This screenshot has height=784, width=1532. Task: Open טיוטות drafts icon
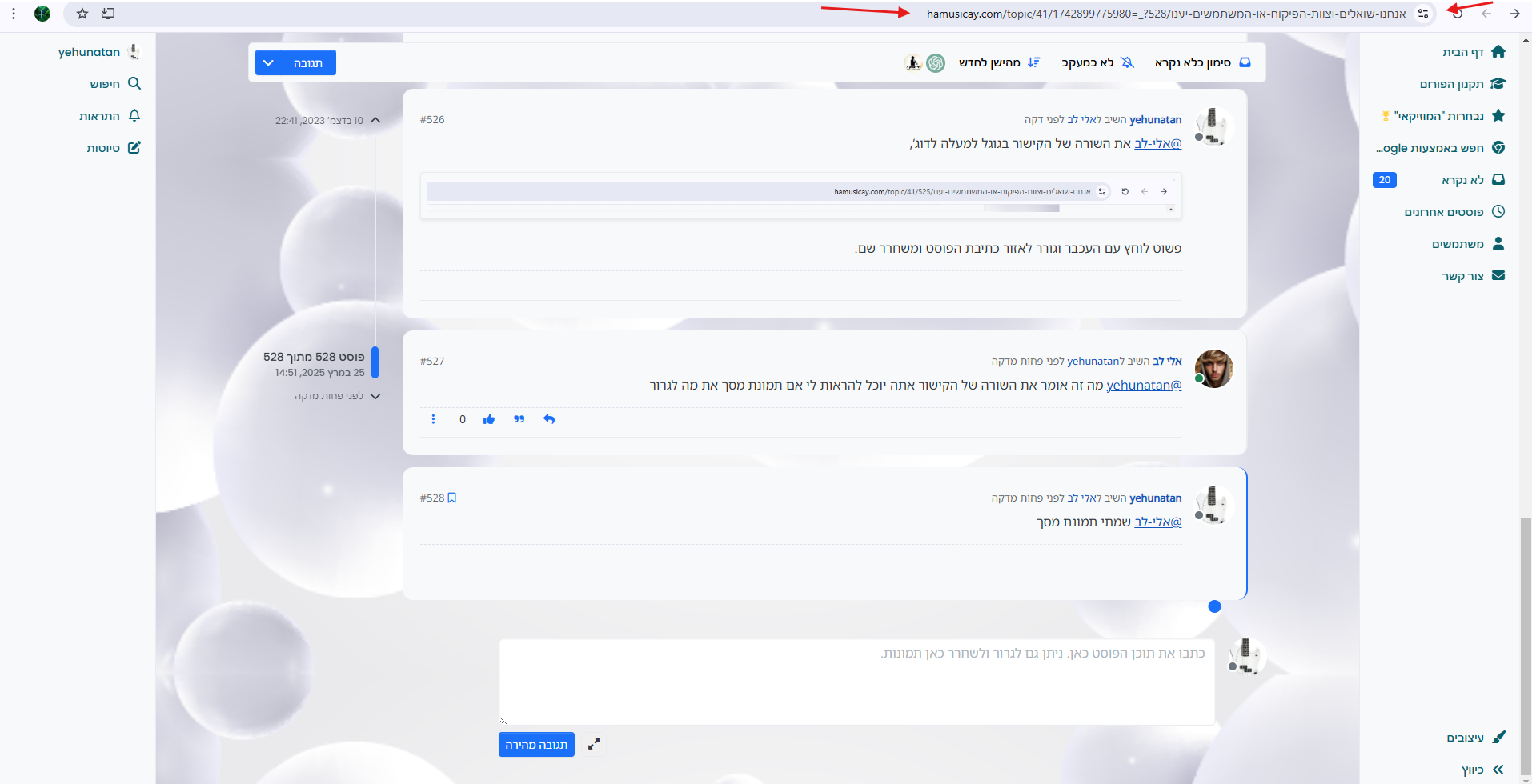(134, 148)
